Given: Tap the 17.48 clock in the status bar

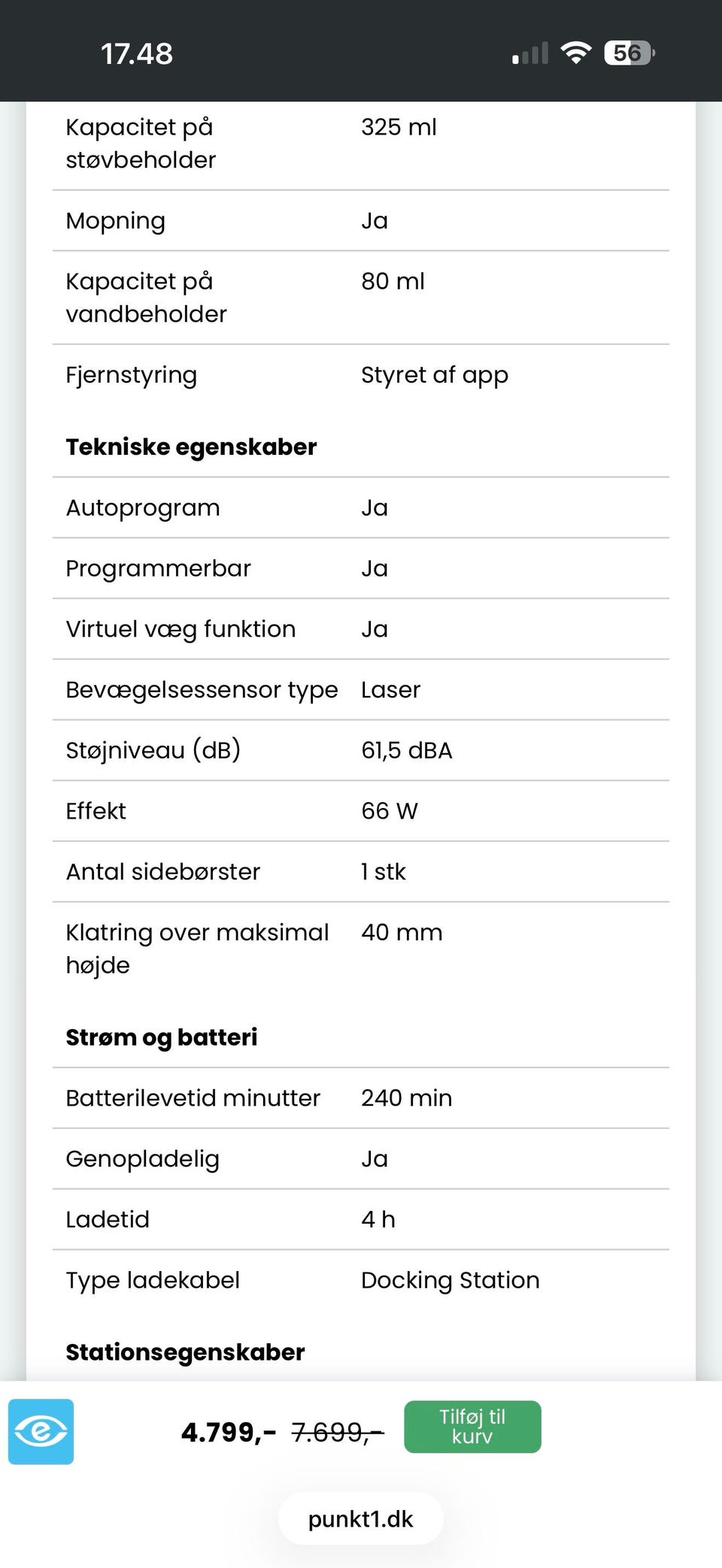Looking at the screenshot, I should coord(137,53).
